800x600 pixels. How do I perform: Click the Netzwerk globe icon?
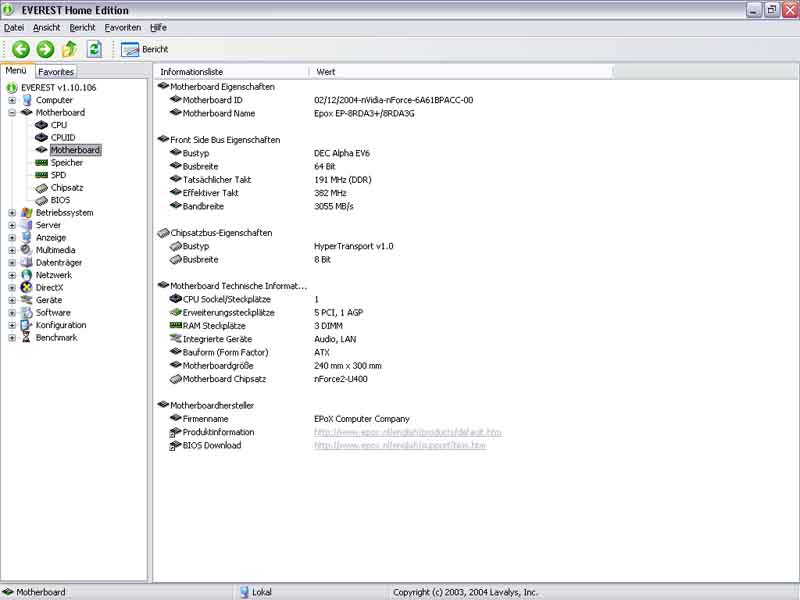[x=27, y=275]
